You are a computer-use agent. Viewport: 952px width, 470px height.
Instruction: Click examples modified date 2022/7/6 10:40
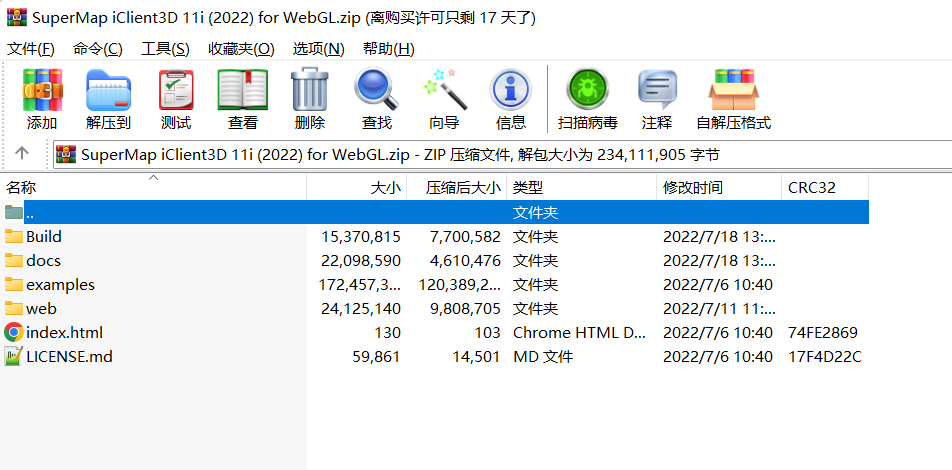[x=718, y=284]
